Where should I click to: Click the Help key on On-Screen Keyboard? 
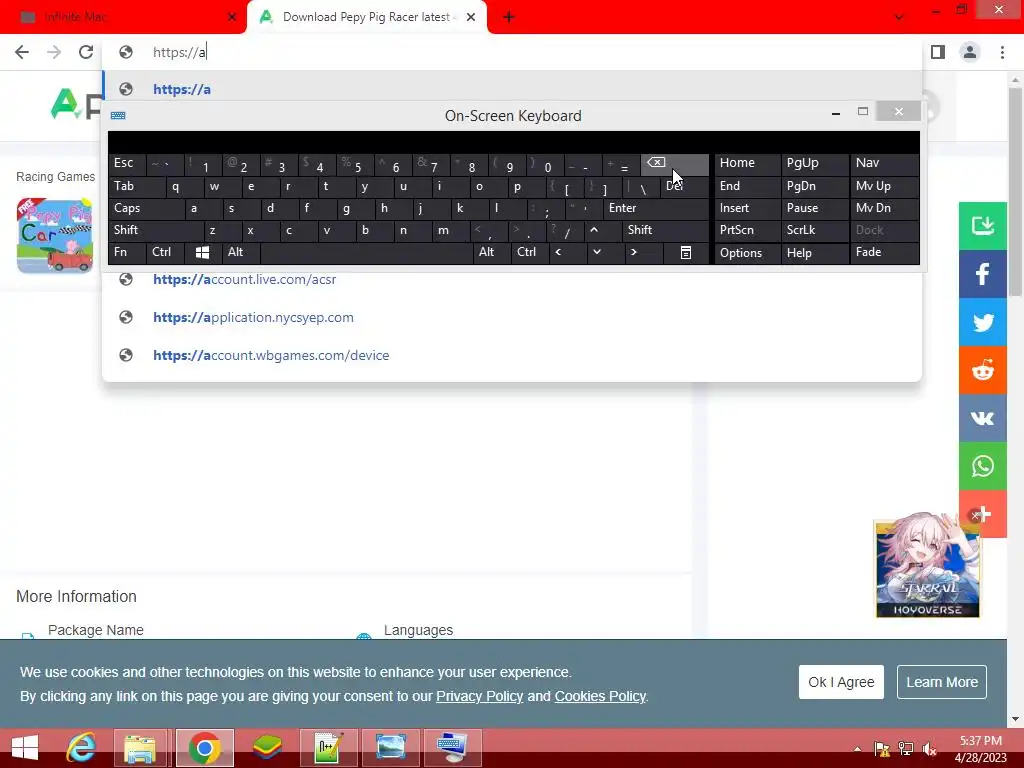pos(814,253)
